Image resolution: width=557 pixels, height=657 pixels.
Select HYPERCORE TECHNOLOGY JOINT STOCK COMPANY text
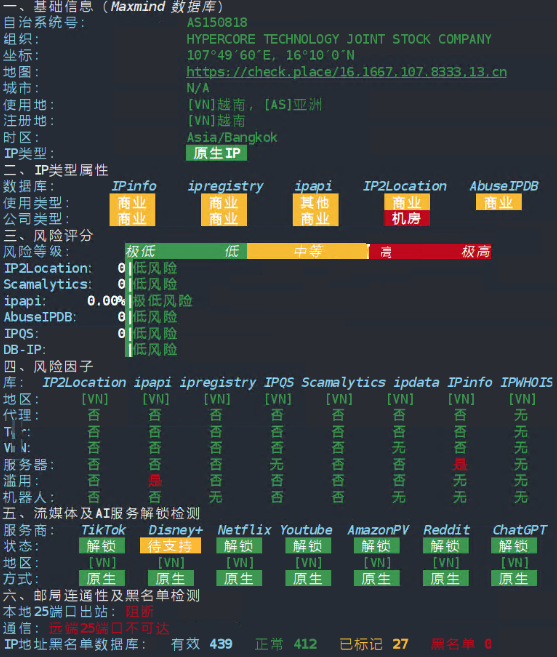339,39
